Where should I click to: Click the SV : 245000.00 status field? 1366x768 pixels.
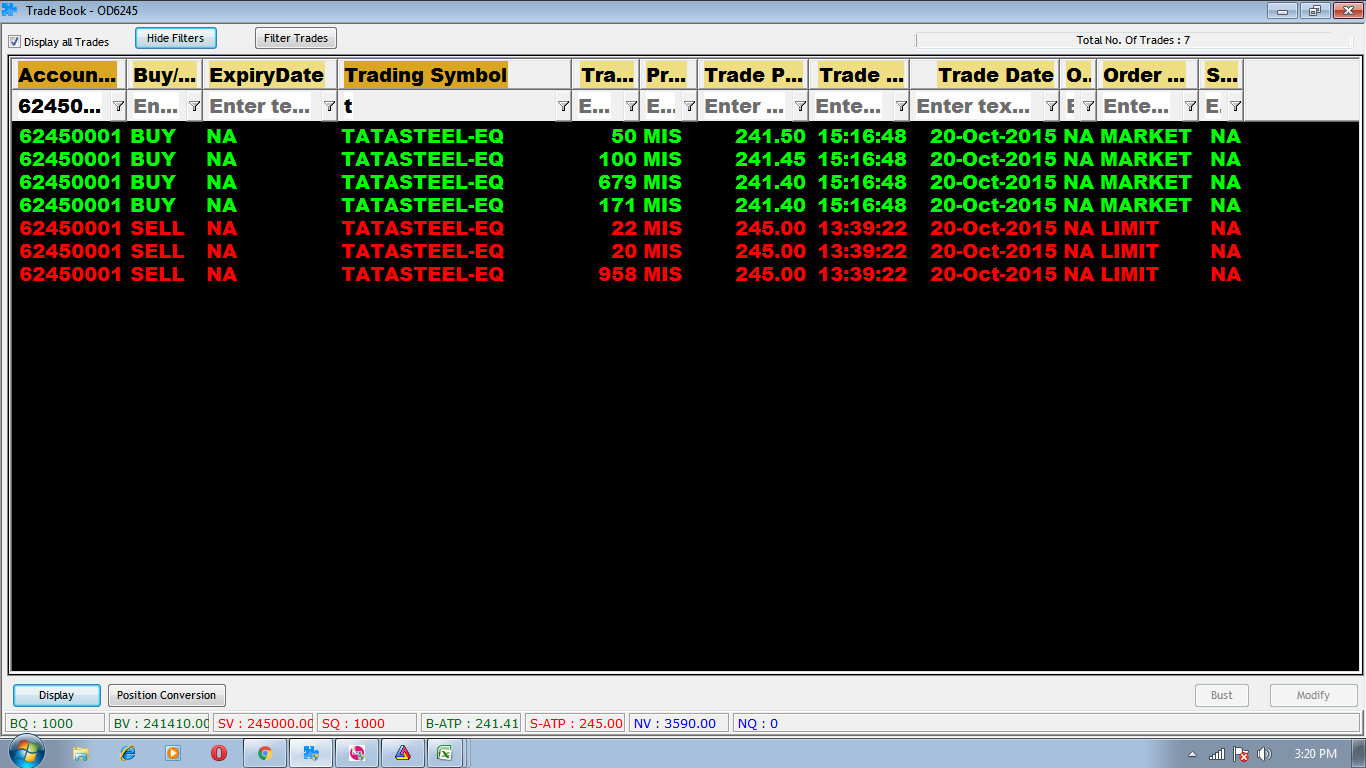(x=264, y=723)
